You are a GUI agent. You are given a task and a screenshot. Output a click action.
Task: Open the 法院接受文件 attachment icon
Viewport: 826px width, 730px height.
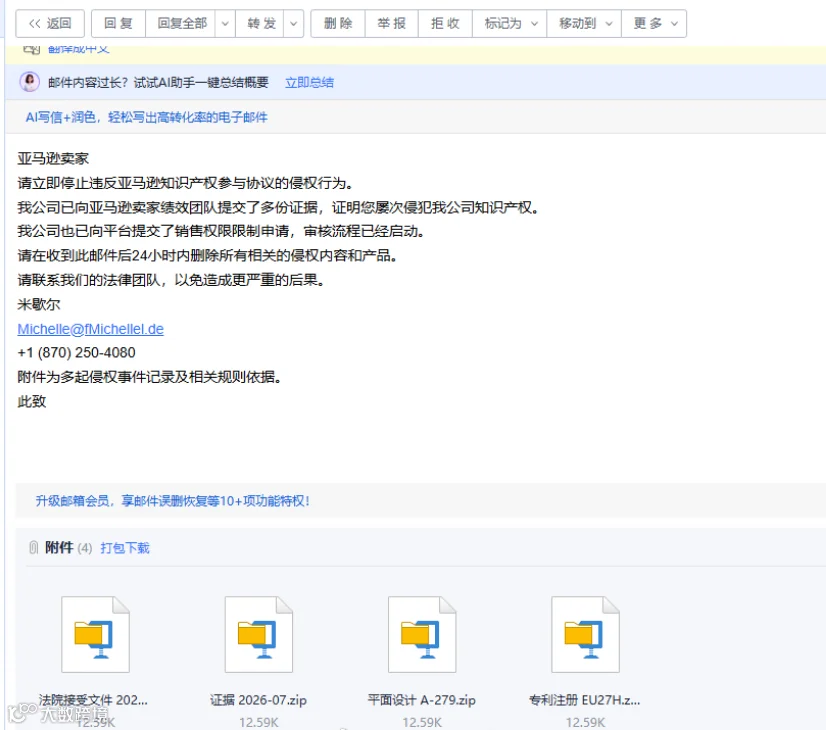point(95,635)
